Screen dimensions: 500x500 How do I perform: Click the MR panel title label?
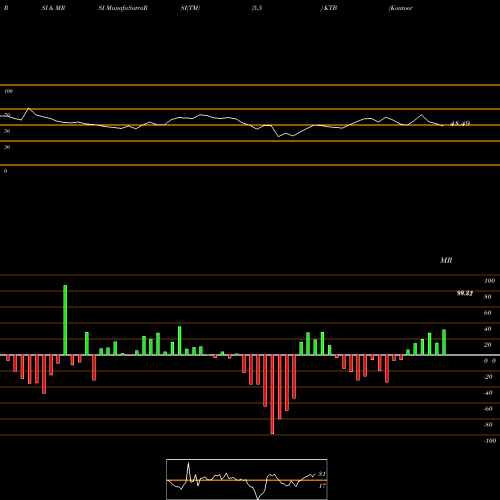pyautogui.click(x=446, y=260)
